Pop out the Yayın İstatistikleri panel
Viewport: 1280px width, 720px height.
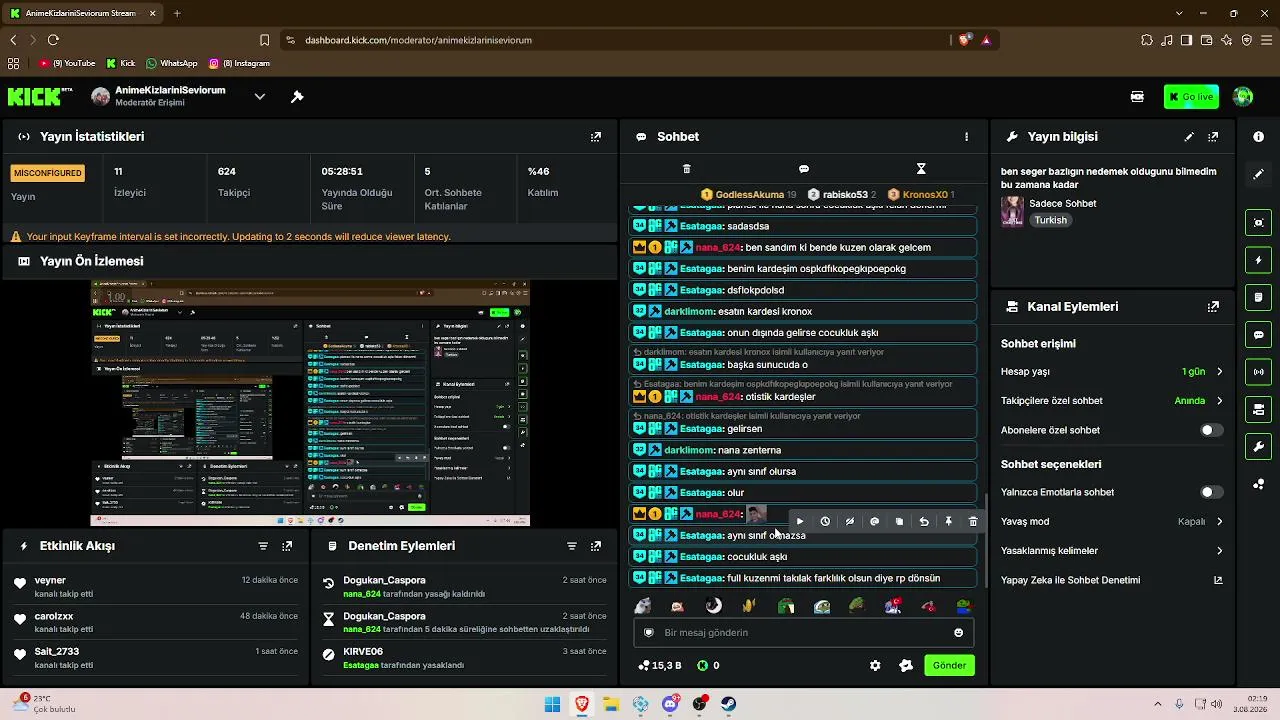tap(596, 137)
